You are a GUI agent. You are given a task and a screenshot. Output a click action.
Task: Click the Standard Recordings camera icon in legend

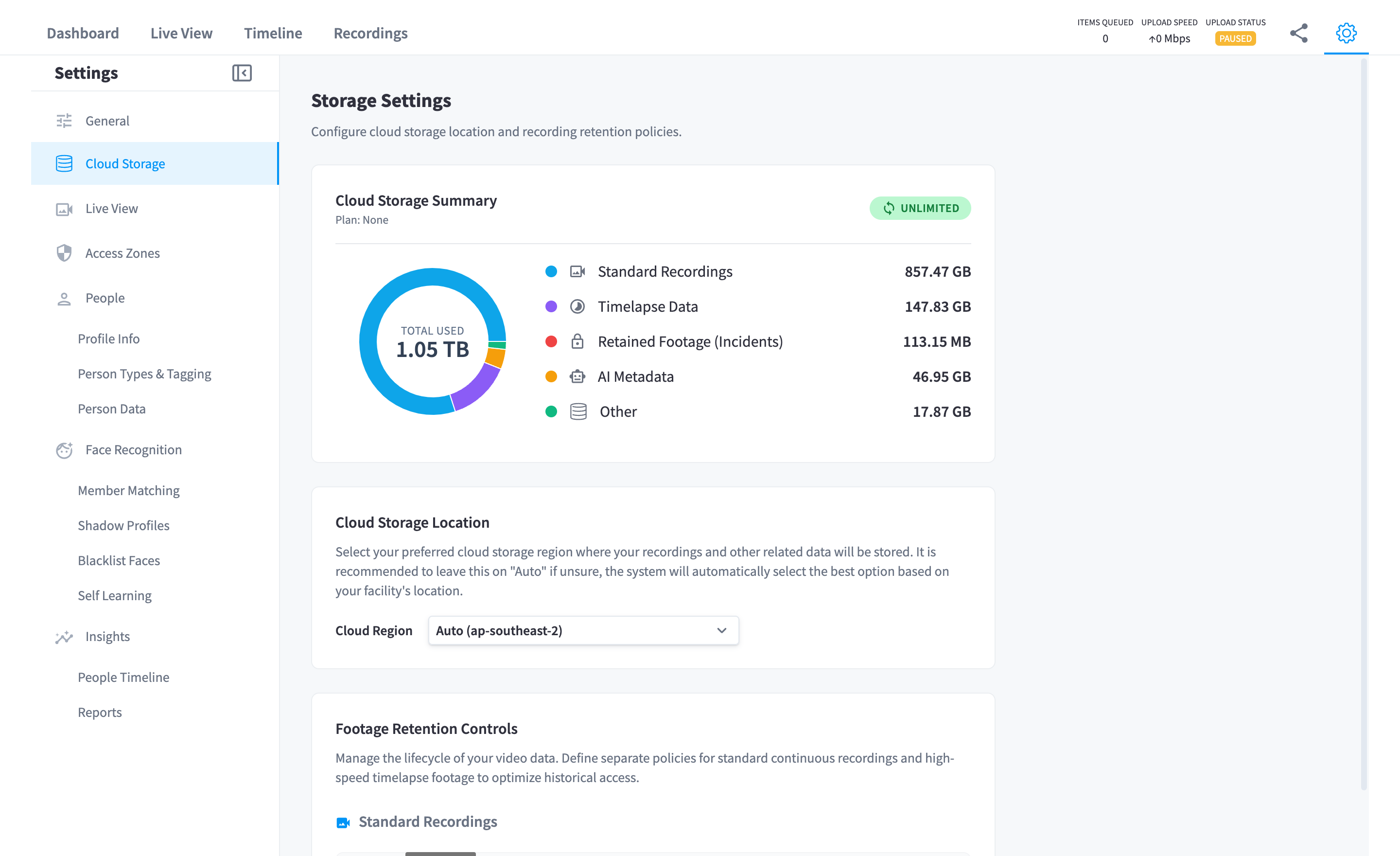point(577,272)
